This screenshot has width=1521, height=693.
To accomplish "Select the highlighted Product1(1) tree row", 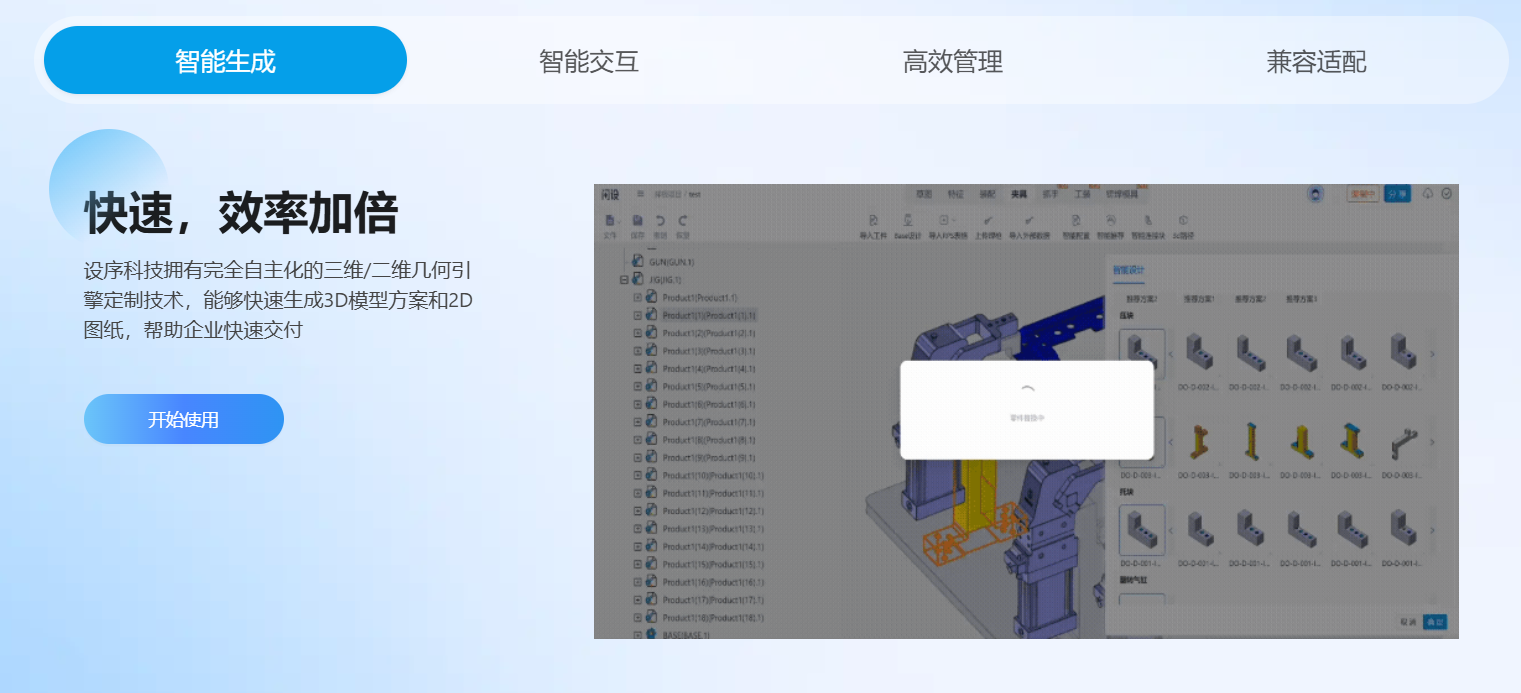I will tap(709, 315).
